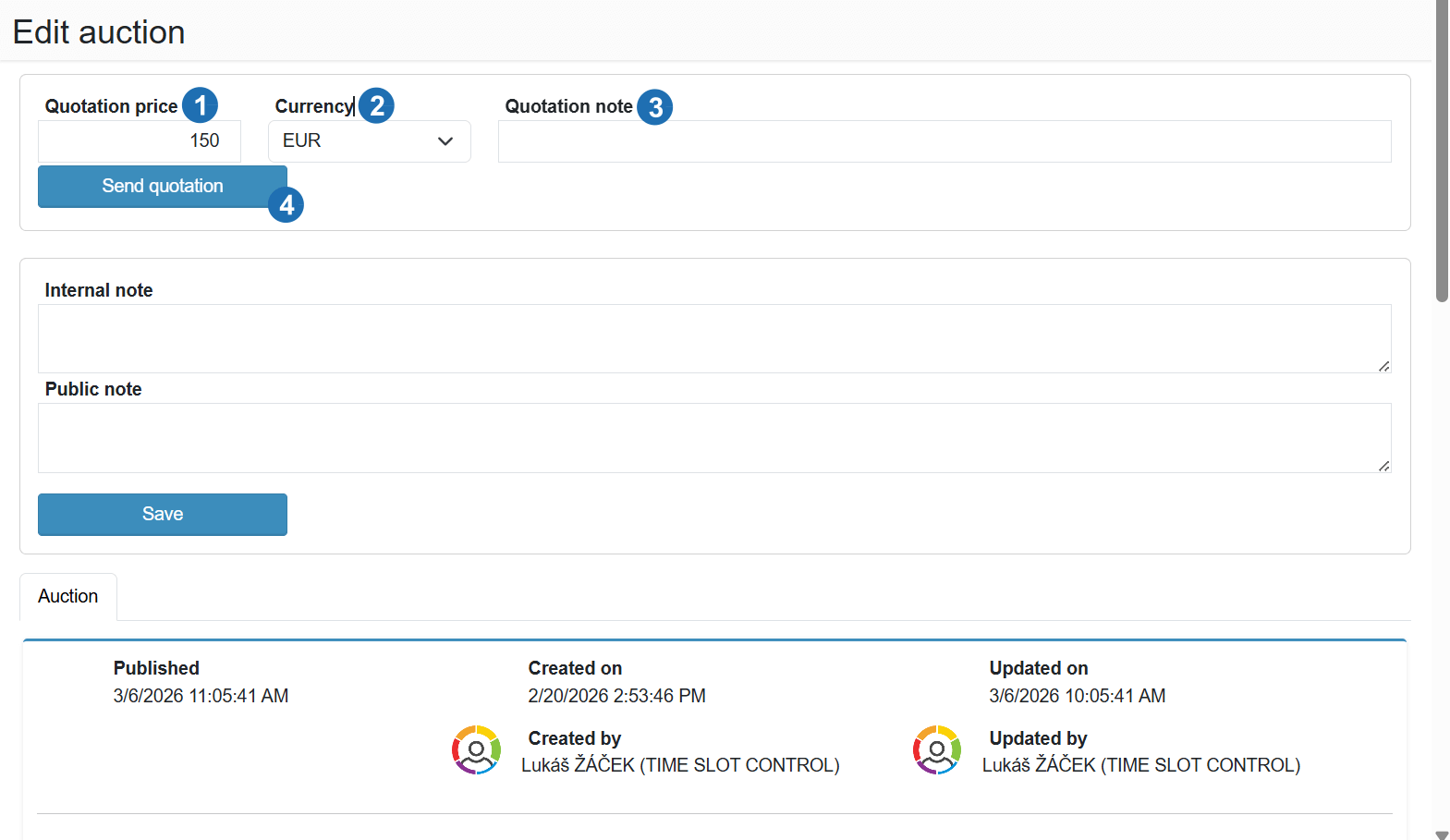Click the scroll down arrow at bottom right
Viewport: 1450px width, 840px height.
click(x=1441, y=834)
